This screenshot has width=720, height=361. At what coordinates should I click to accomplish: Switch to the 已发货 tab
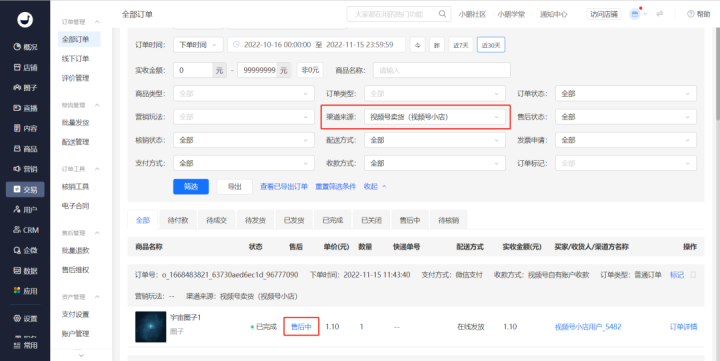click(294, 220)
